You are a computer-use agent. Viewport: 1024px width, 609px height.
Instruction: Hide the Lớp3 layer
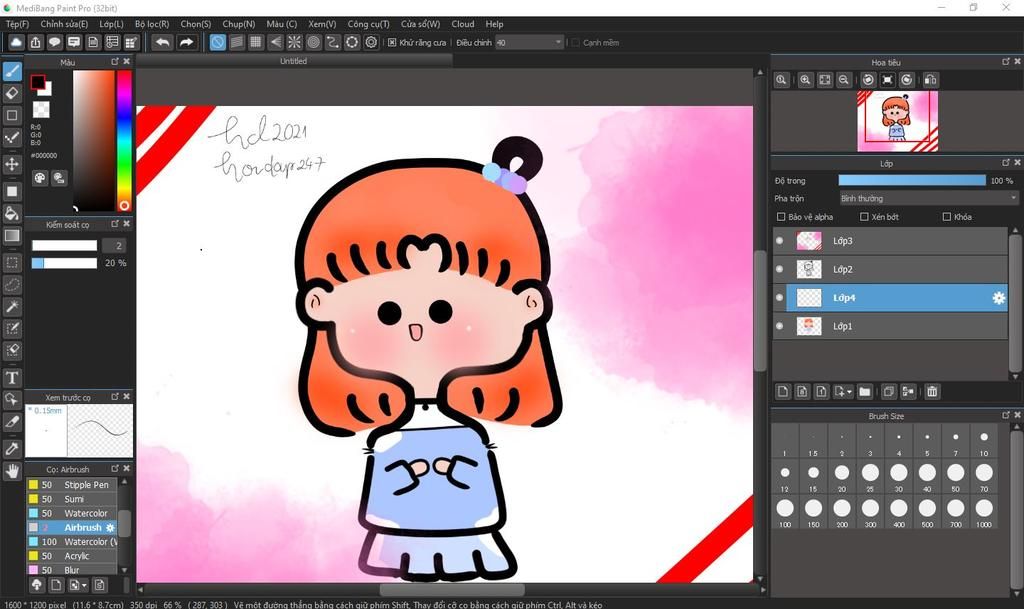coord(780,241)
